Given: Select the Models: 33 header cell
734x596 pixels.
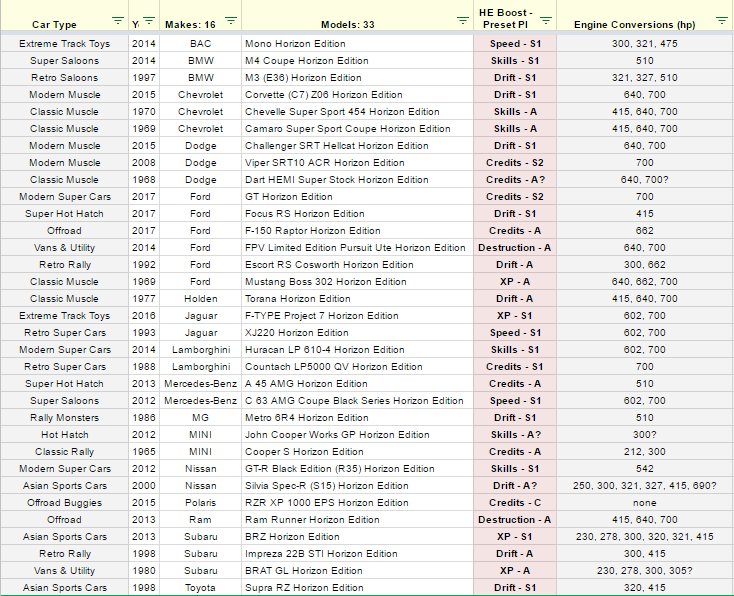Looking at the screenshot, I should (x=357, y=16).
